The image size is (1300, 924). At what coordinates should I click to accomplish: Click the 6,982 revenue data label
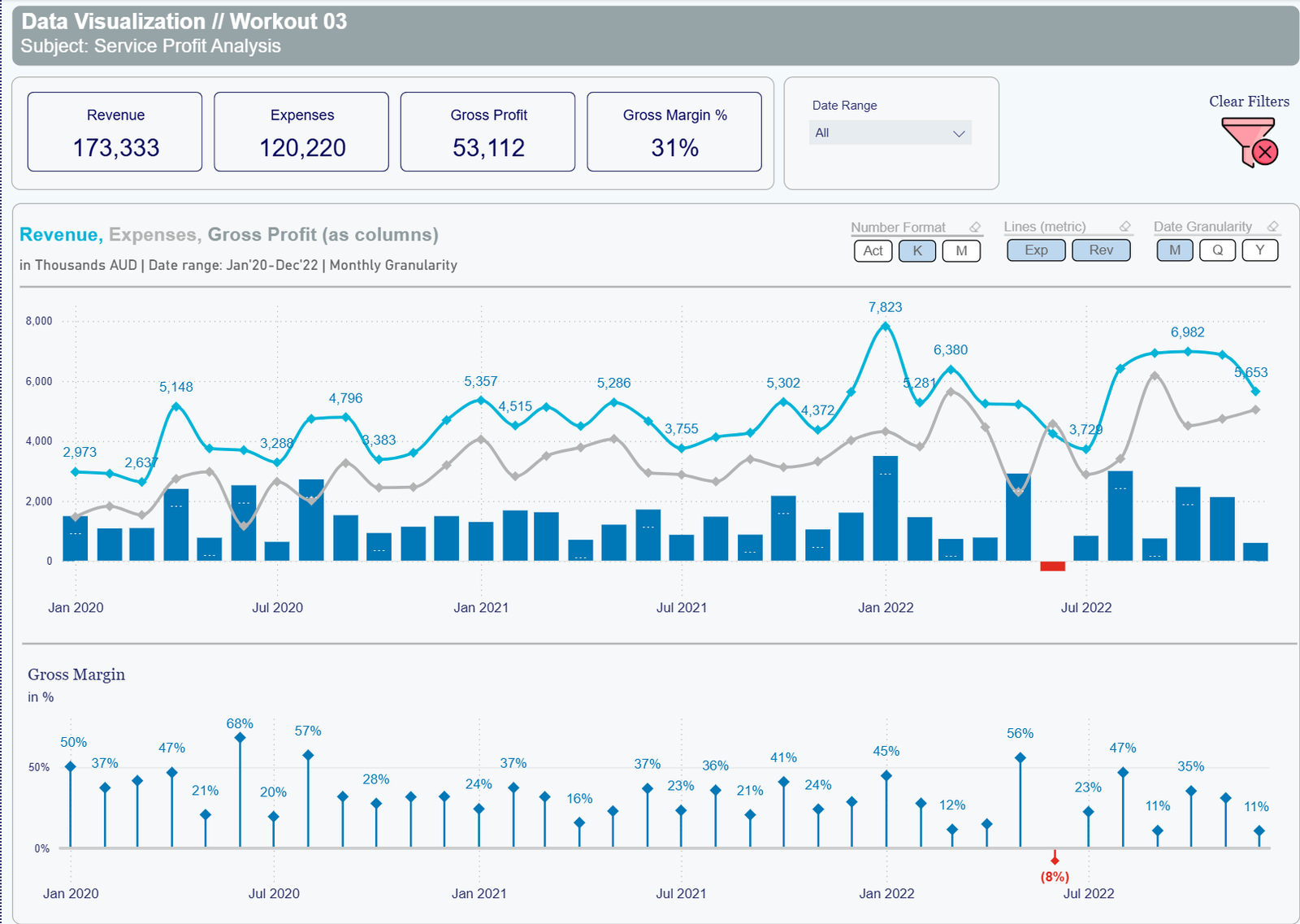[x=1187, y=332]
